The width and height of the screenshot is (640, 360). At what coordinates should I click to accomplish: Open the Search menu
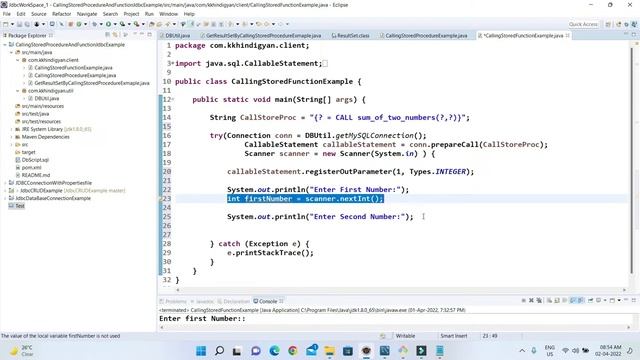tap(110, 14)
